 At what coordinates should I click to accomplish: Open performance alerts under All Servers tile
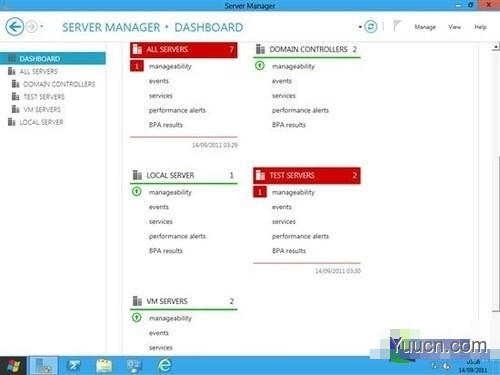(177, 110)
